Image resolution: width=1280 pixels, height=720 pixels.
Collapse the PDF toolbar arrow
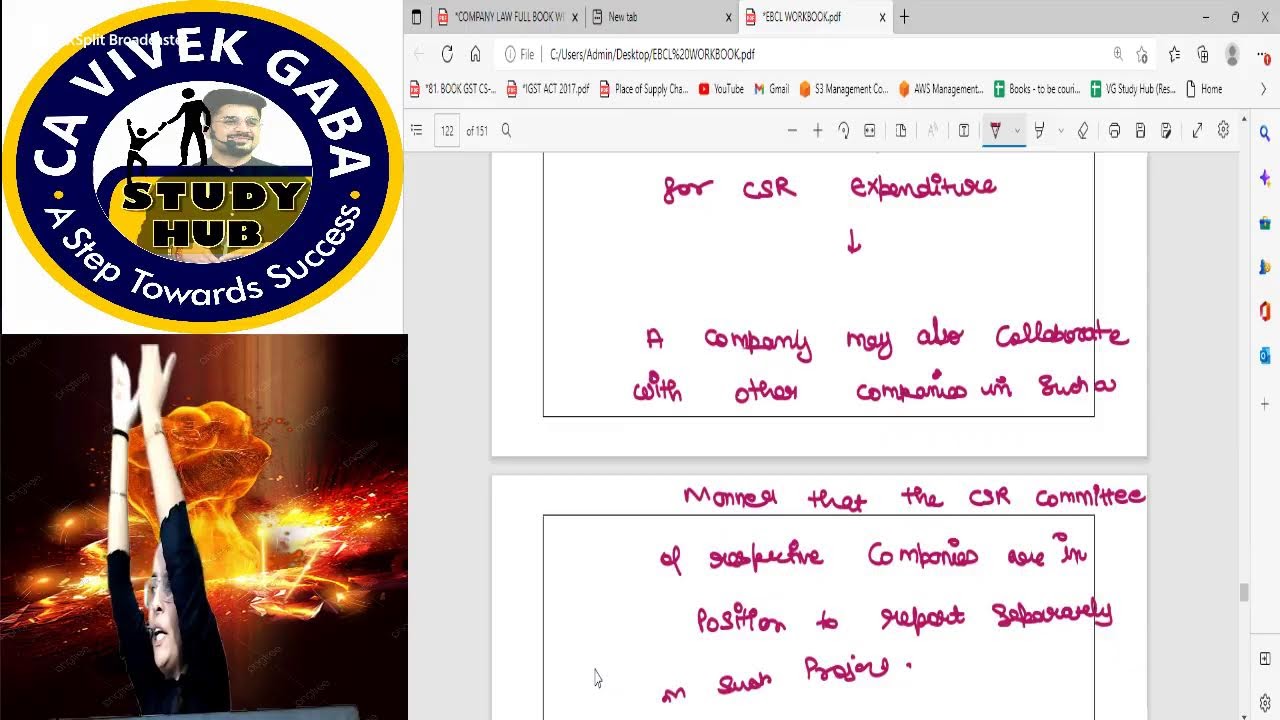(x=1244, y=119)
